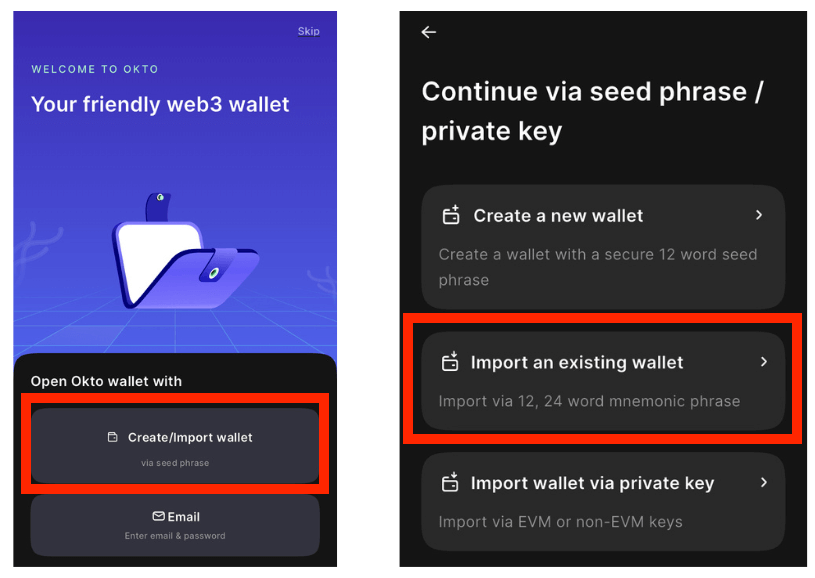Viewport: 815px width, 578px height.
Task: Open Okto wallet with Email
Action: (175, 526)
